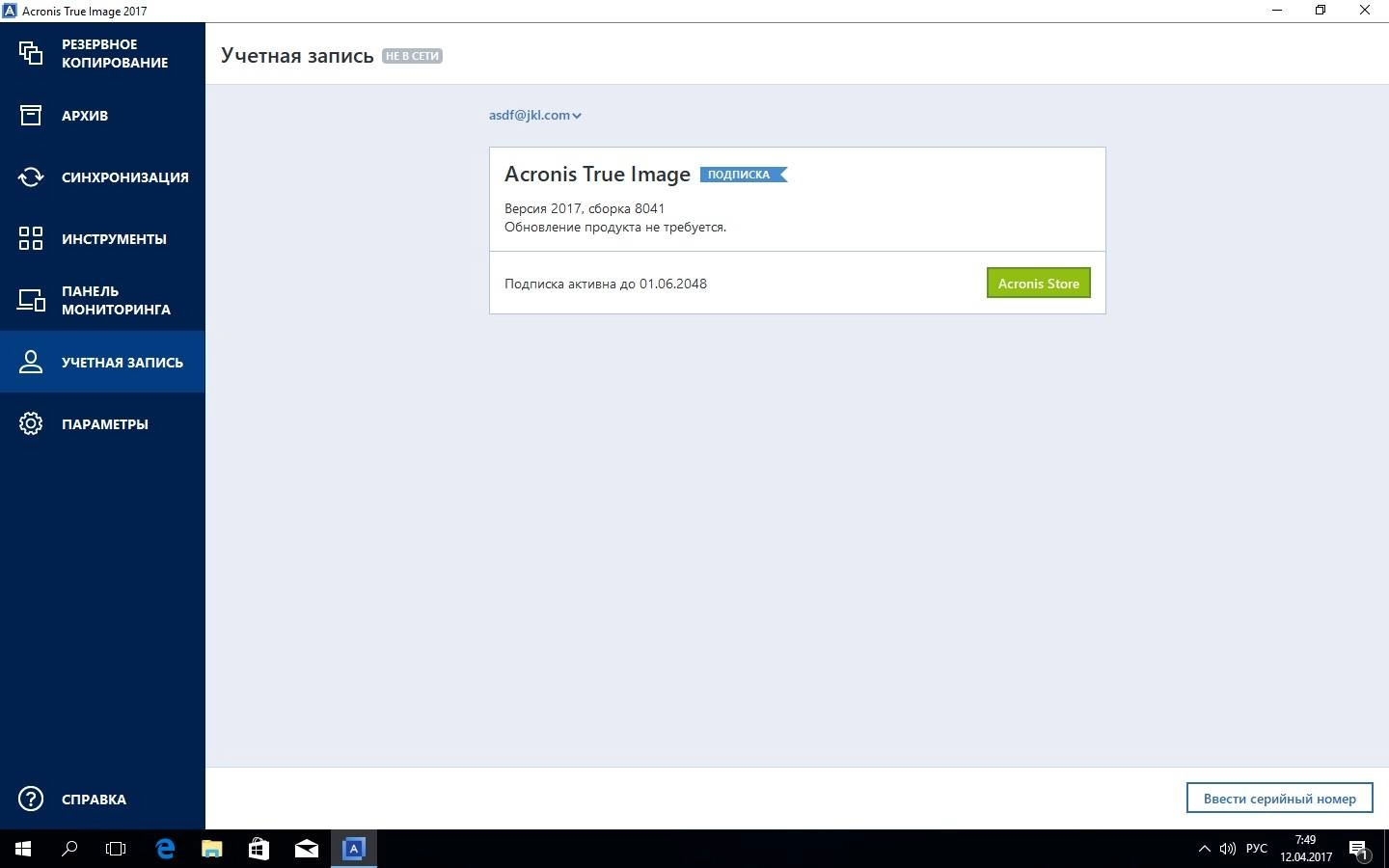Open File Explorer from taskbar
The image size is (1389, 868).
coord(211,849)
